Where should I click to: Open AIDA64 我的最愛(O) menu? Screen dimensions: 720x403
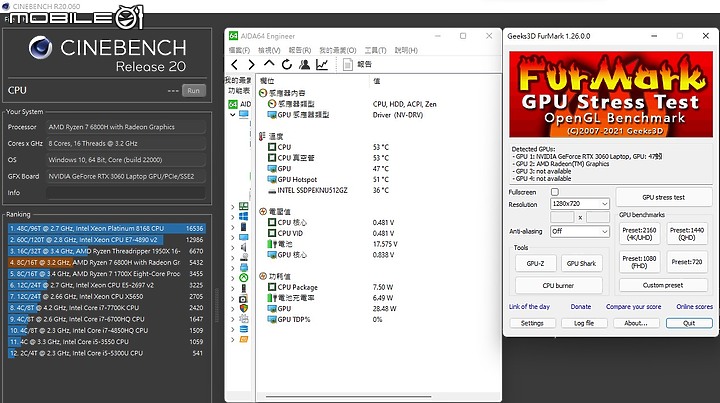coord(338,50)
